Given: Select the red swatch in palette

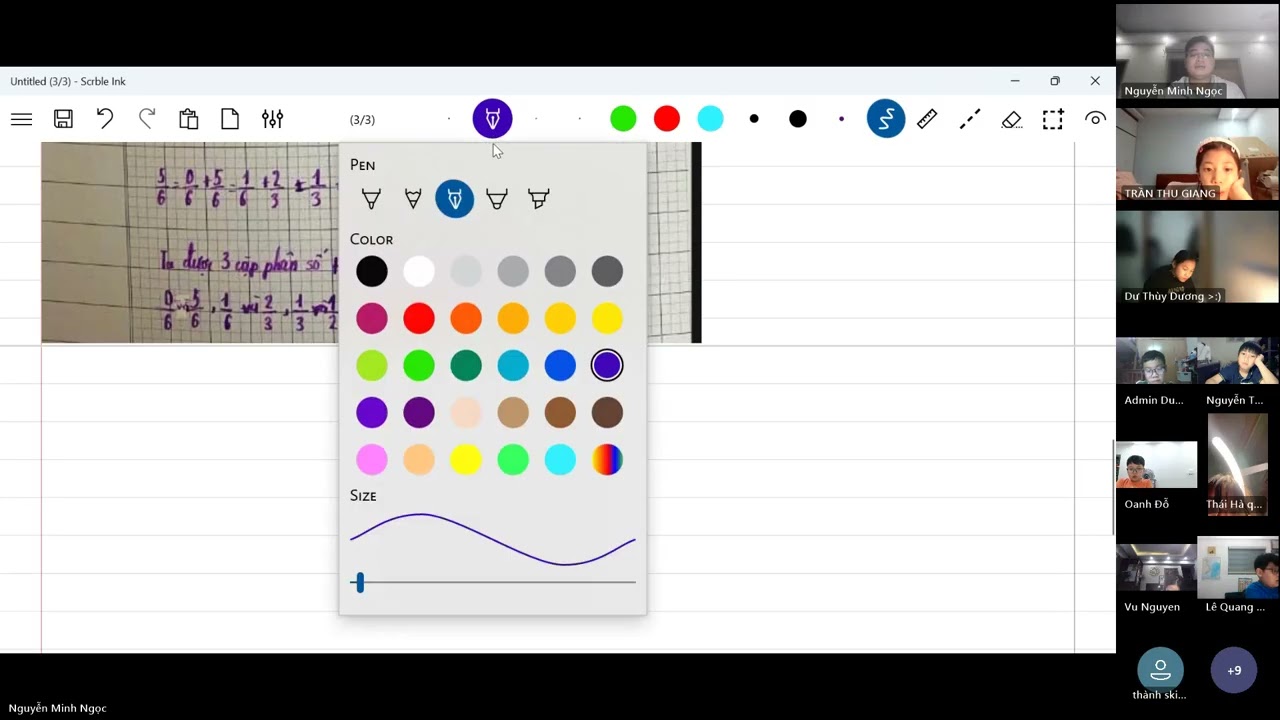Looking at the screenshot, I should pyautogui.click(x=419, y=318).
